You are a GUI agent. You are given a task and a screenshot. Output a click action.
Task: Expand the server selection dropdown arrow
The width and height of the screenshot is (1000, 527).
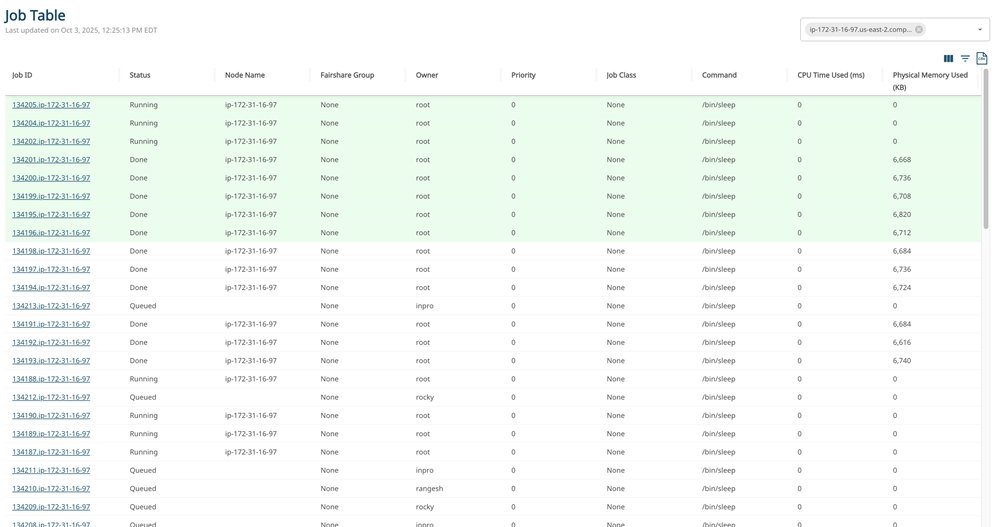980,29
